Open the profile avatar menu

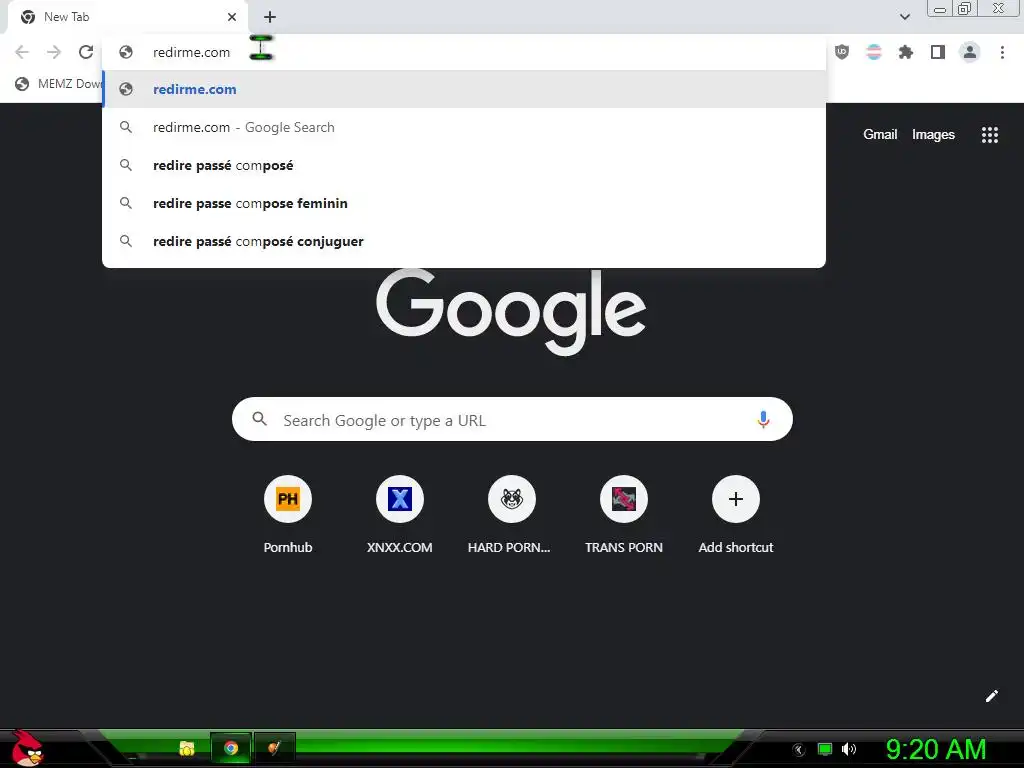tap(970, 52)
